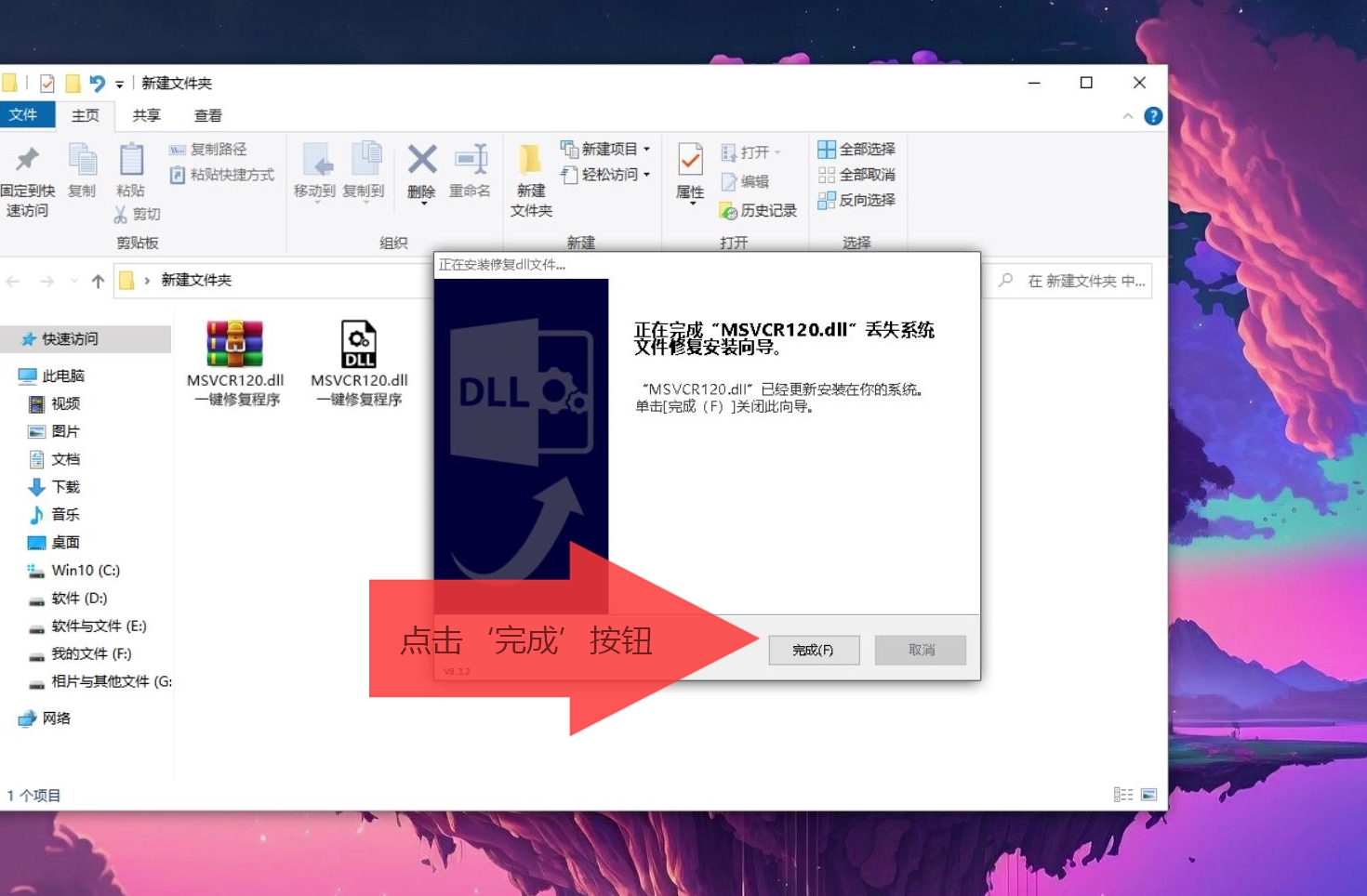Switch to large icons view in status bar
This screenshot has height=896, width=1367.
pos(1149,795)
